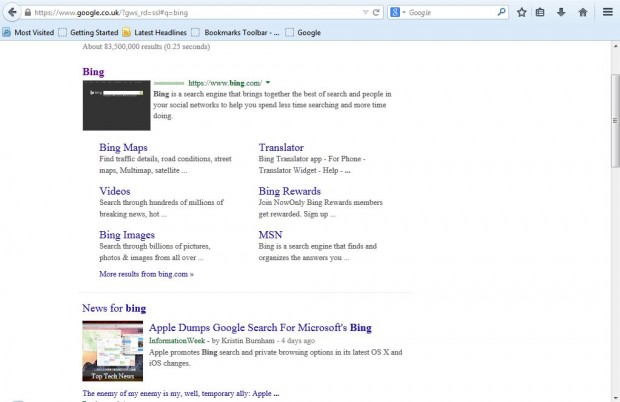Open Apple Dumps Google Search article
This screenshot has width=620, height=402.
pyautogui.click(x=260, y=328)
